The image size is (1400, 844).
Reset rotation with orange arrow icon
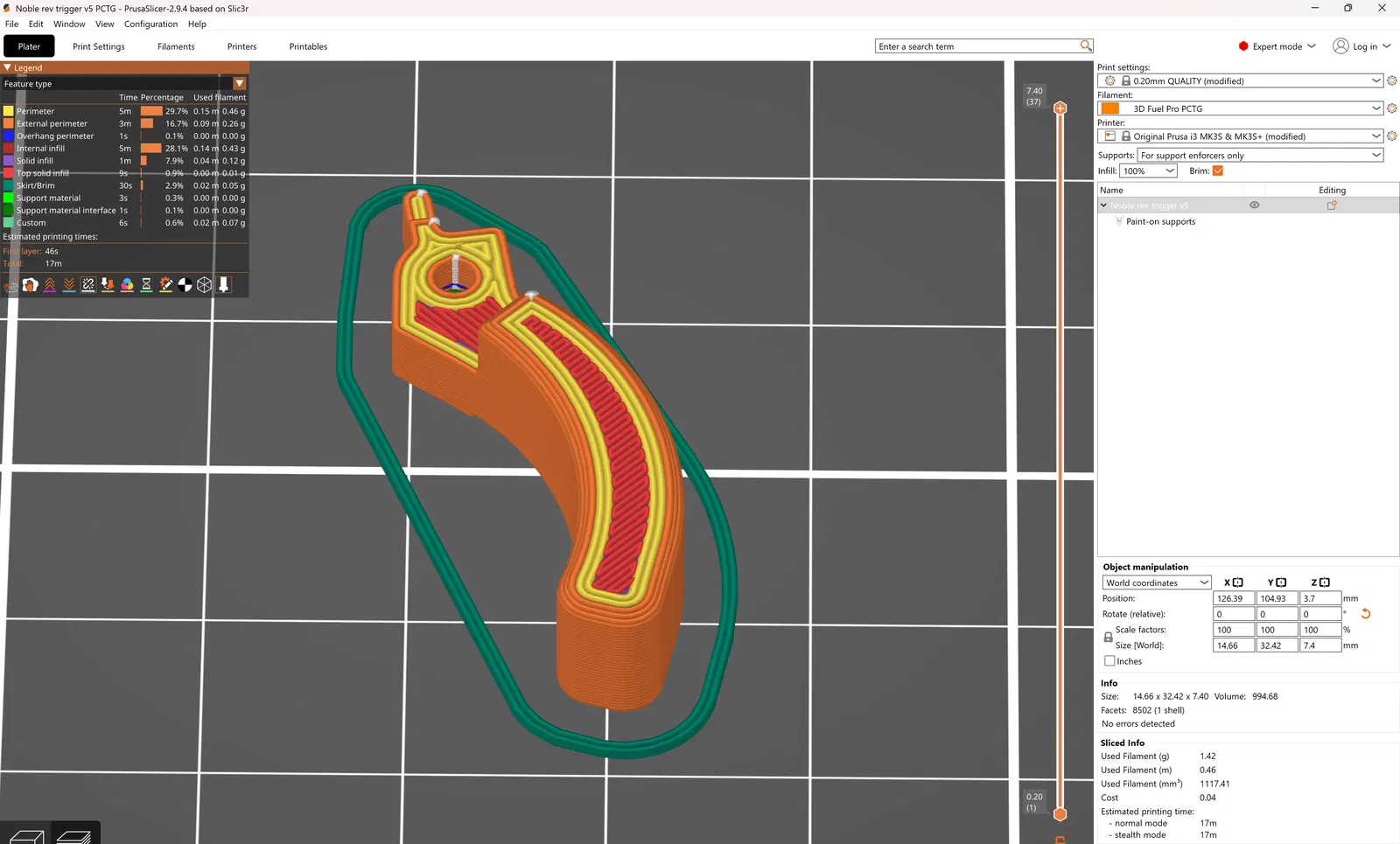click(1365, 614)
